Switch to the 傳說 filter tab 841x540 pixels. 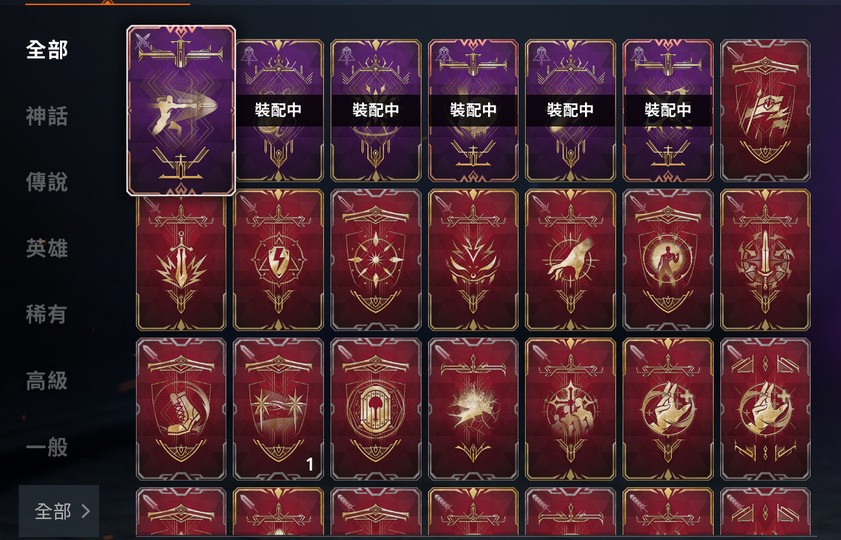point(47,182)
